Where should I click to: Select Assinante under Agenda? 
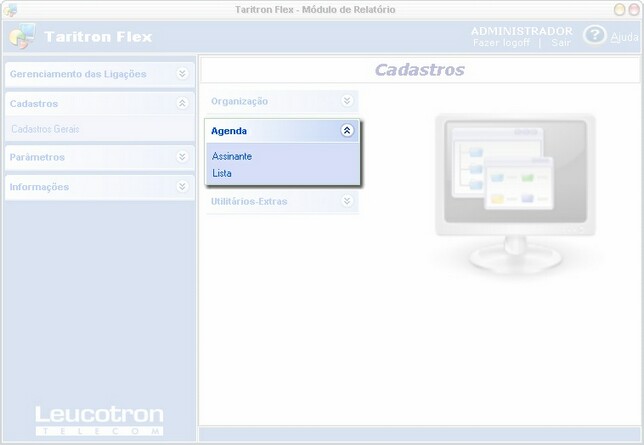click(x=232, y=156)
